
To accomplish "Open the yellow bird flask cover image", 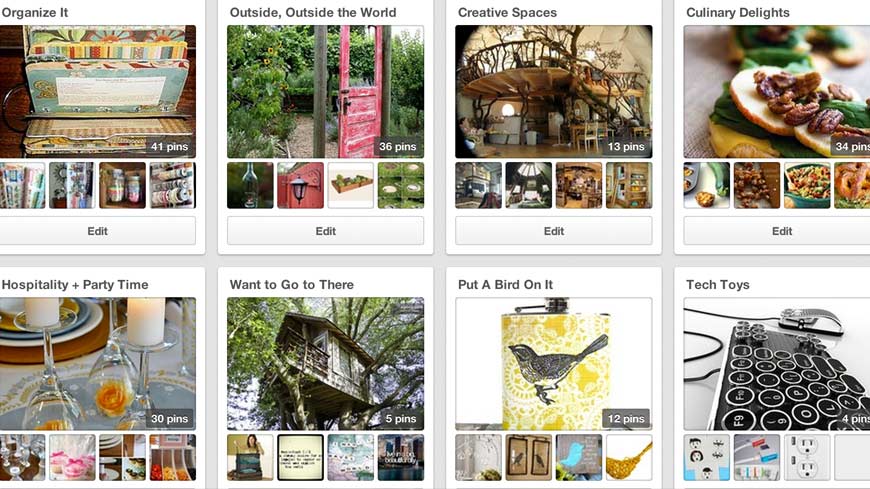I will click(554, 364).
